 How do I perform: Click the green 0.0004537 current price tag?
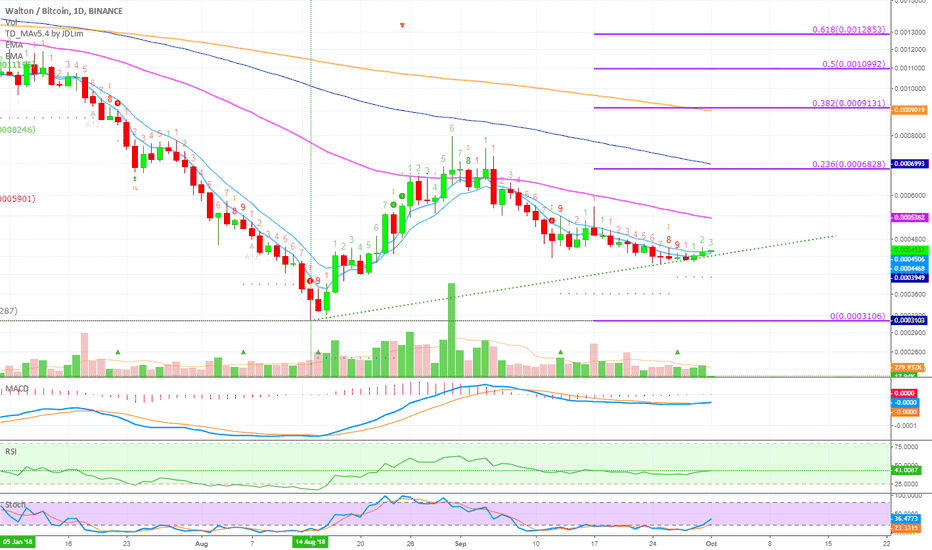(x=909, y=250)
